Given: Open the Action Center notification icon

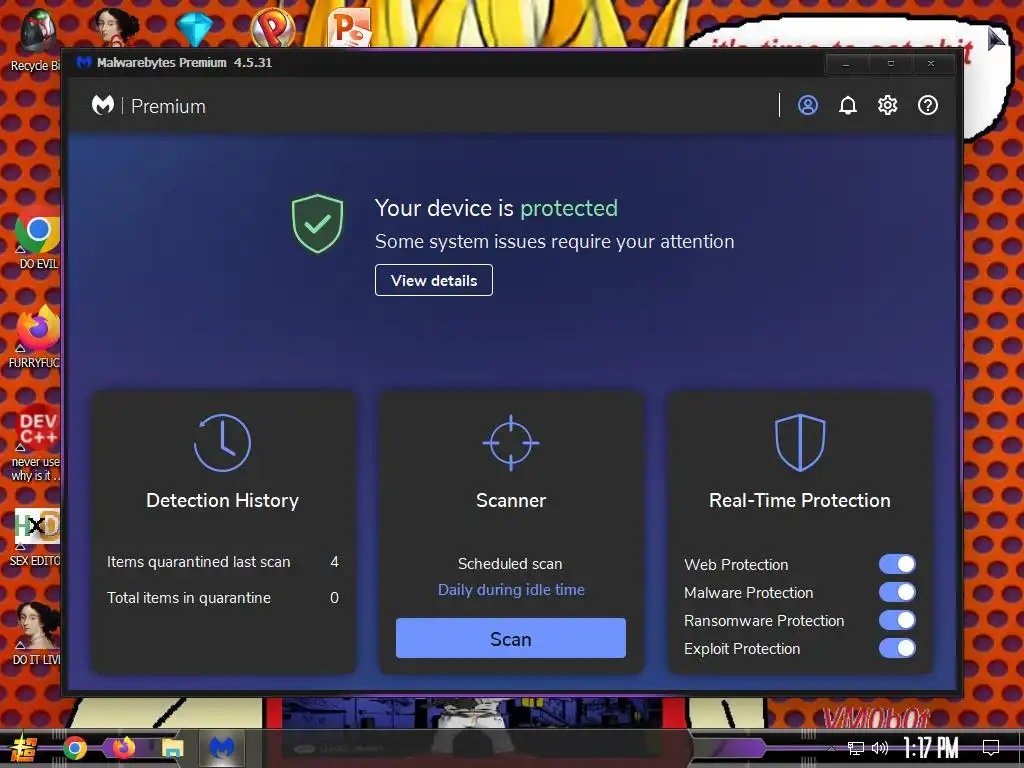Looking at the screenshot, I should point(991,748).
